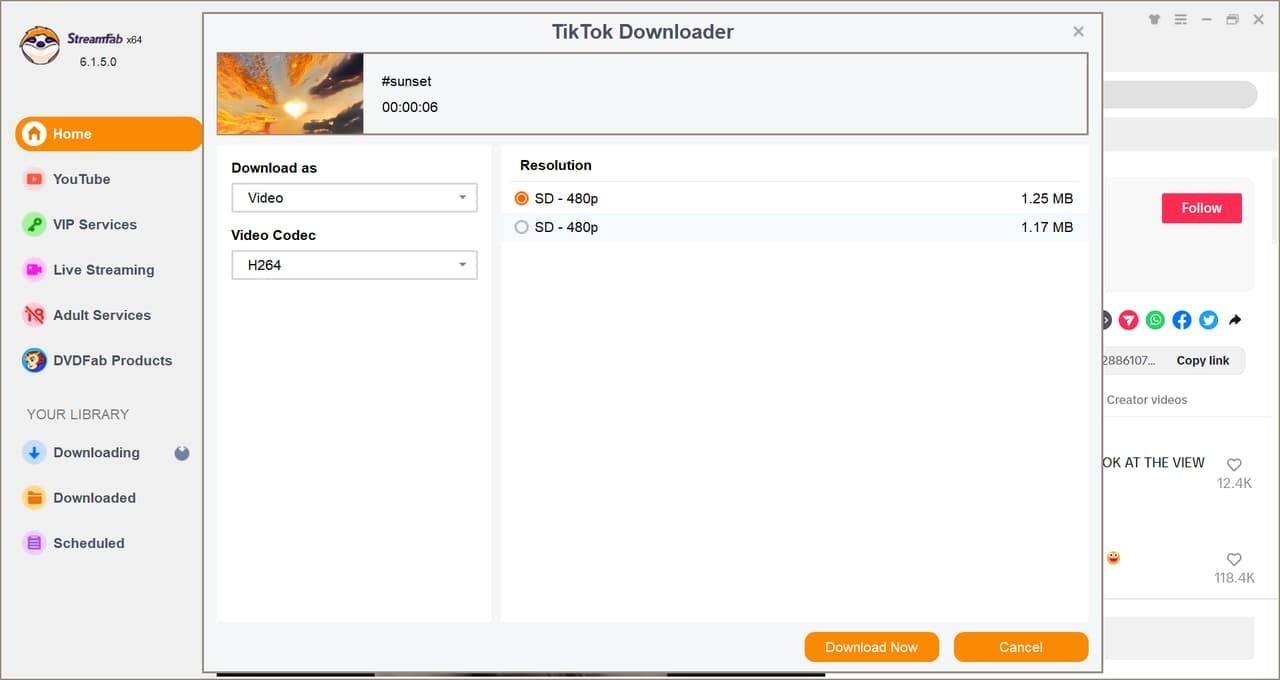Open the Downloaded library list
This screenshot has width=1280, height=680.
94,498
